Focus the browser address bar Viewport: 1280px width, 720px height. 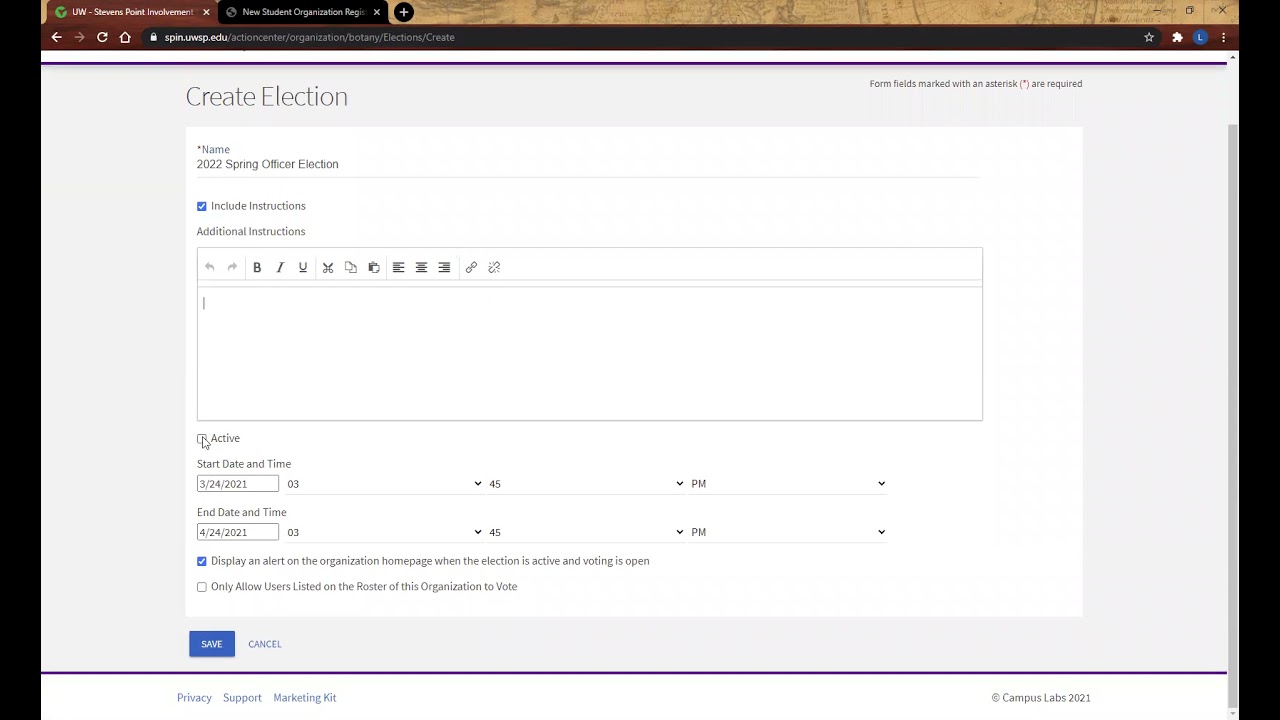click(640, 37)
